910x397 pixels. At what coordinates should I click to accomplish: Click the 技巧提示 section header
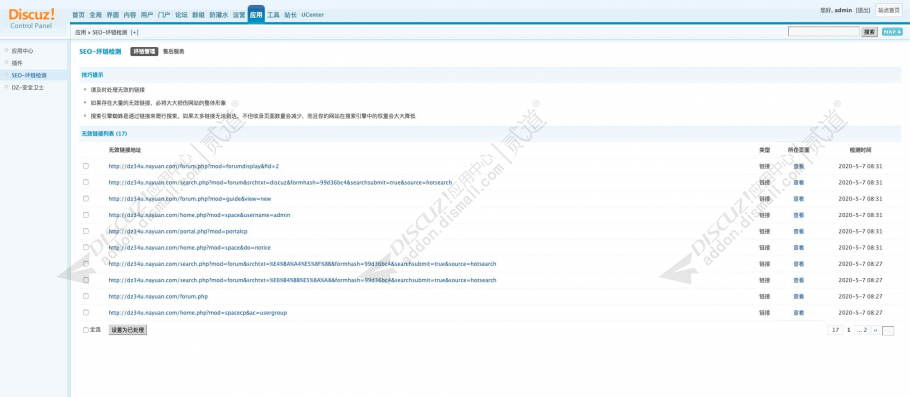pos(92,75)
